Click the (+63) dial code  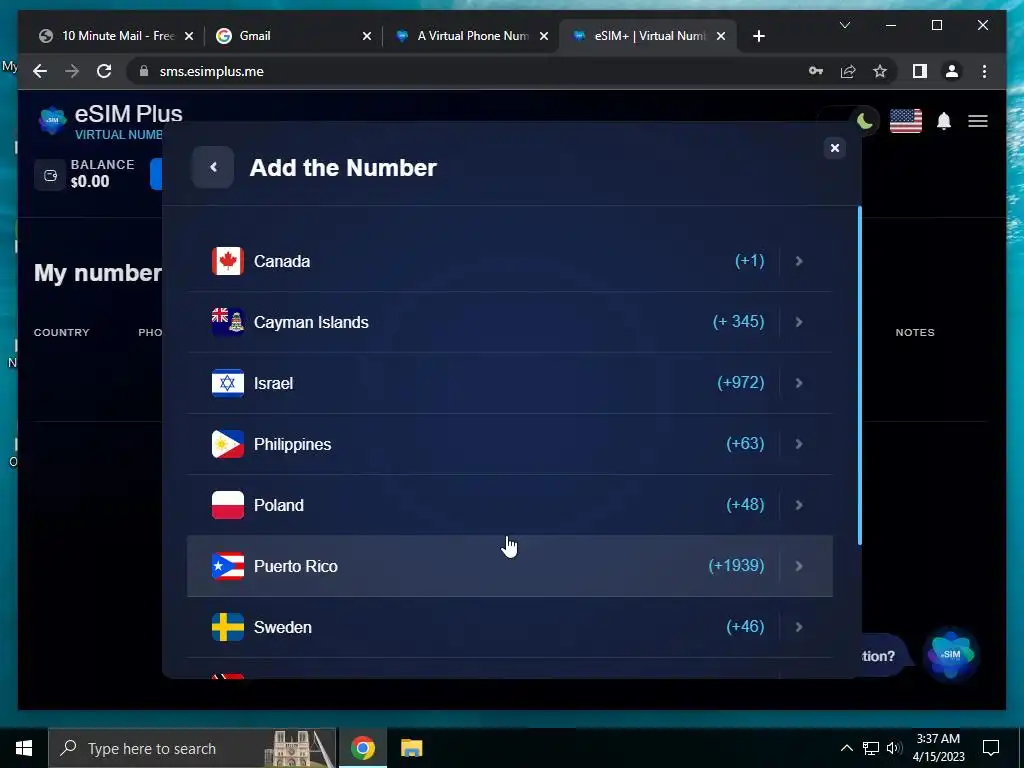pyautogui.click(x=745, y=443)
